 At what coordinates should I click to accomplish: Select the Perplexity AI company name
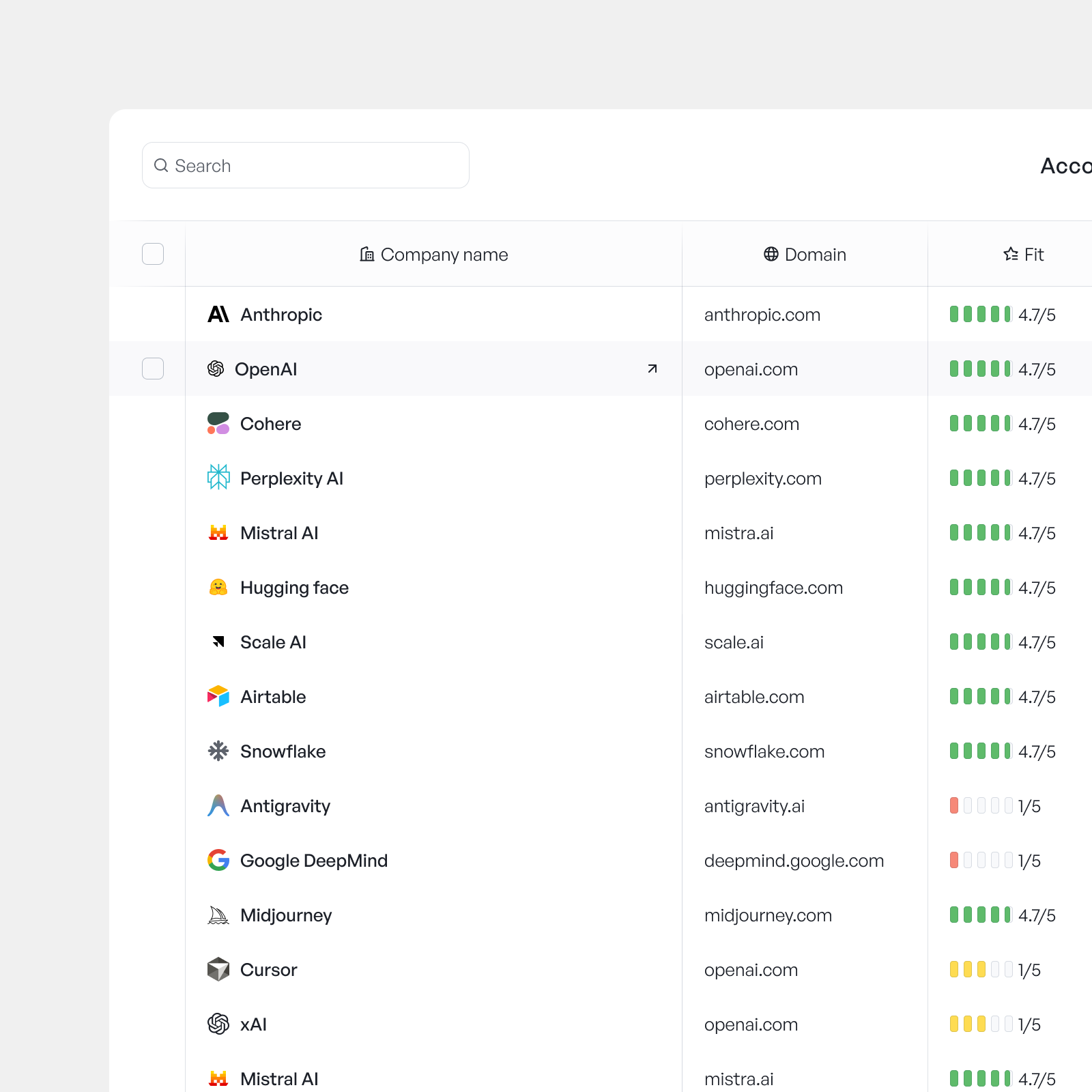(291, 478)
